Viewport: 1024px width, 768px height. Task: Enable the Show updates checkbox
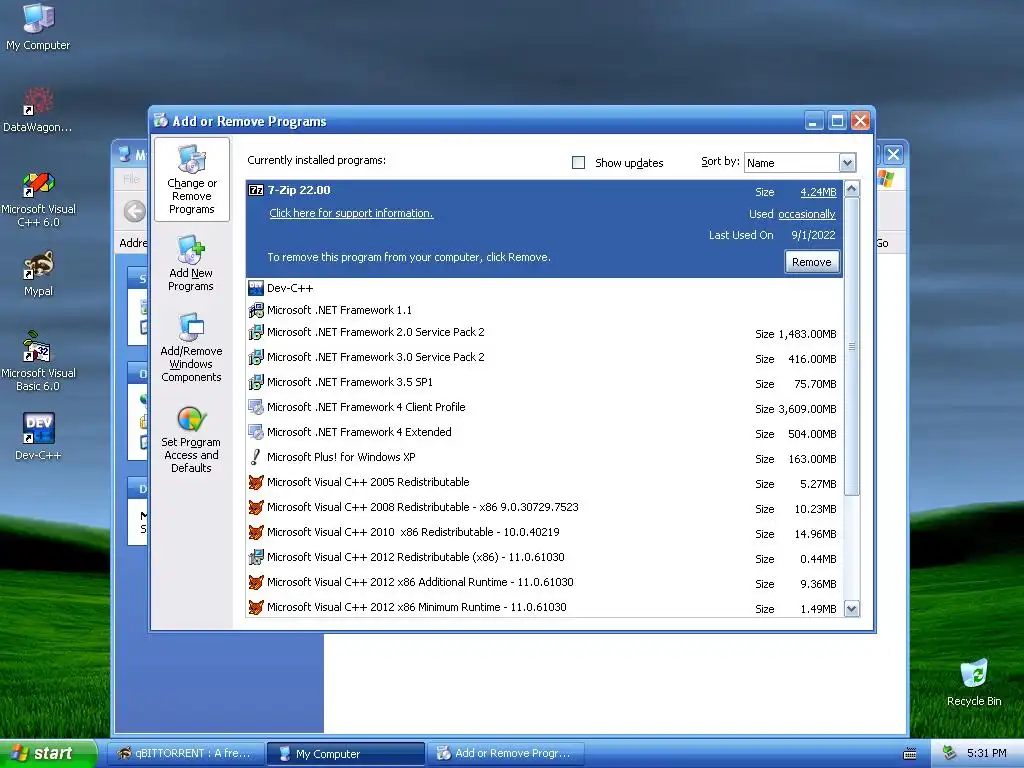(579, 163)
